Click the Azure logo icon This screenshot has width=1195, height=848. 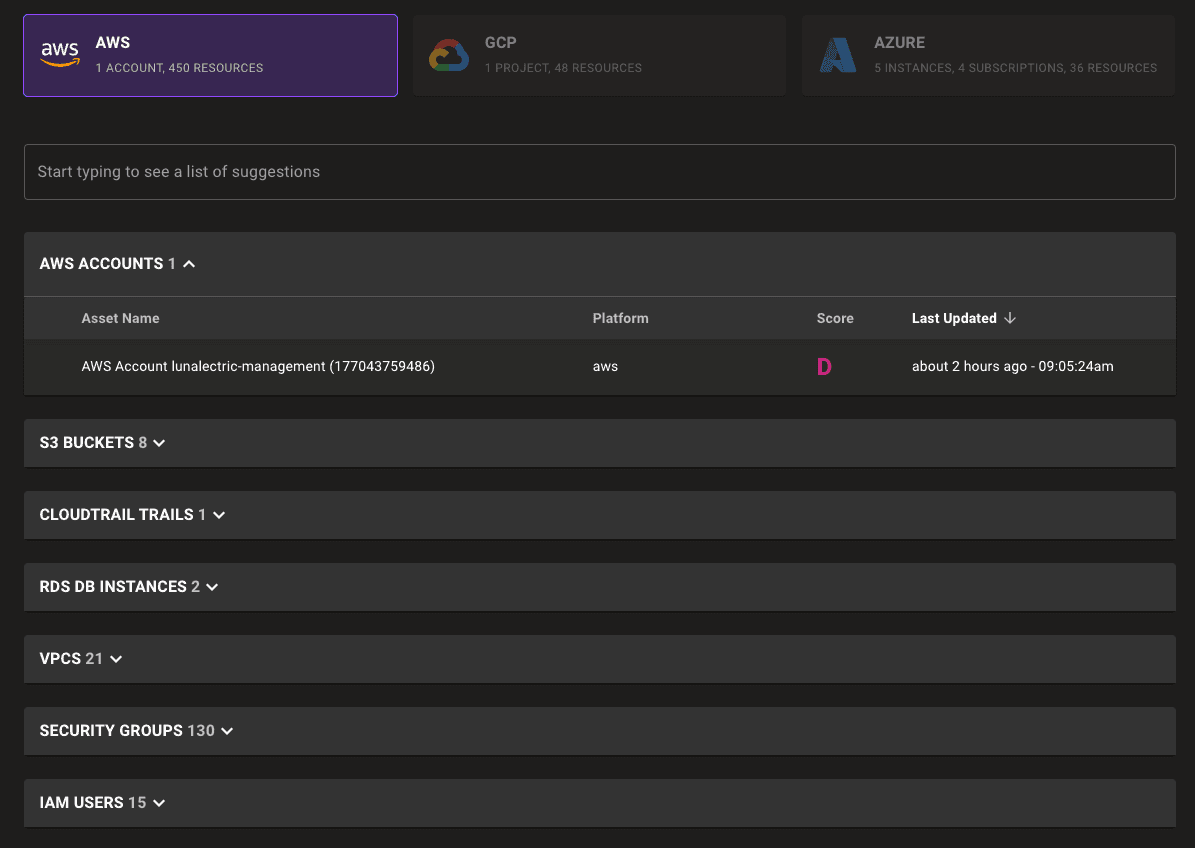pyautogui.click(x=837, y=55)
